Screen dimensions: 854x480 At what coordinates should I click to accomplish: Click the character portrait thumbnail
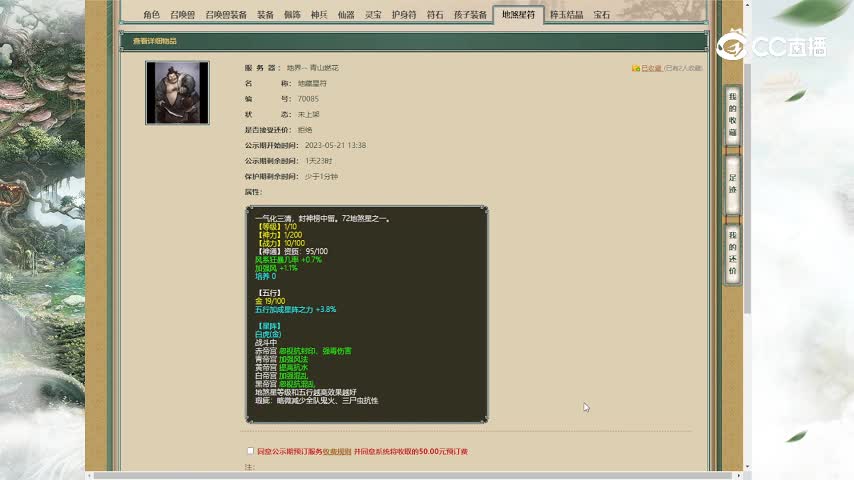(177, 92)
